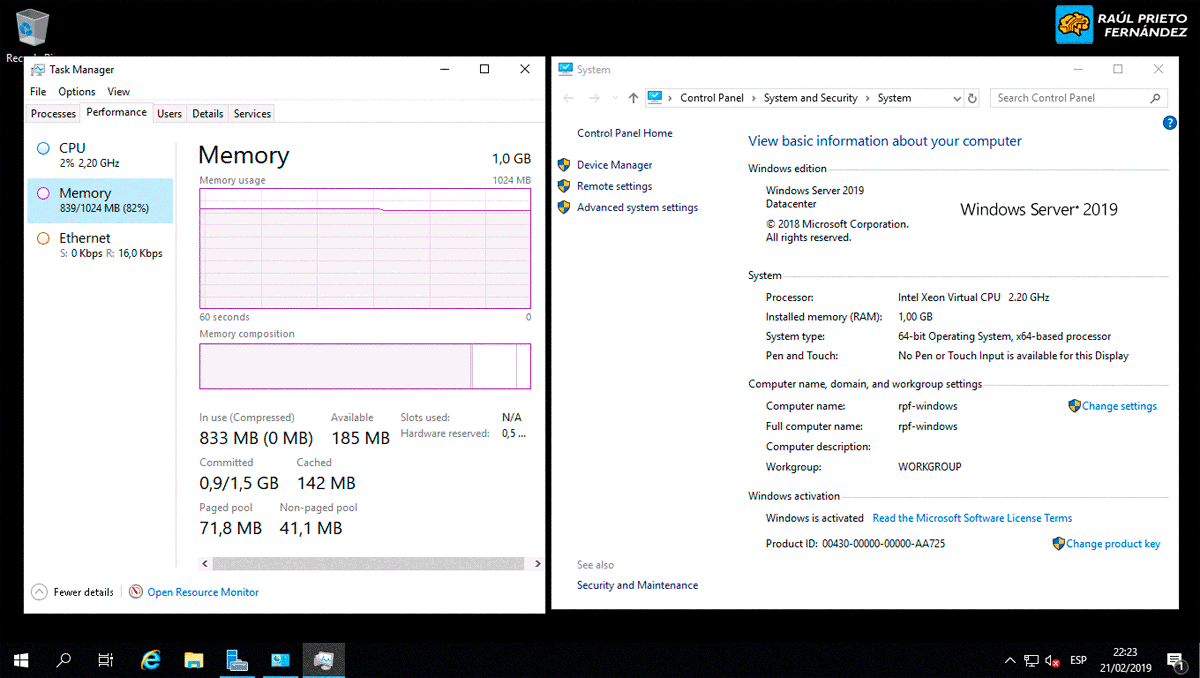Open File Explorer from the taskbar
Screen dimensions: 1200x678
[x=194, y=660]
